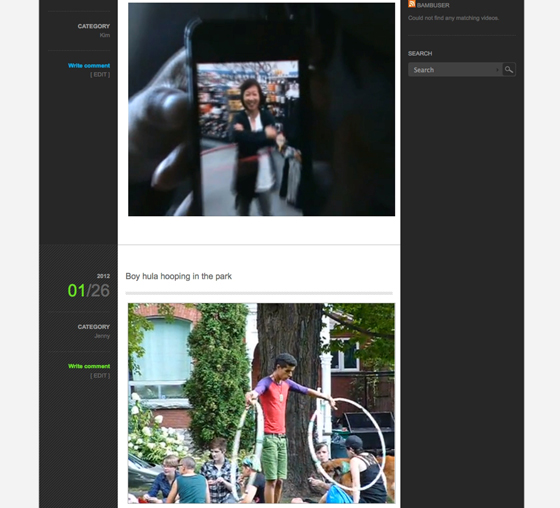560x508 pixels.
Task: Focus the Search text field
Action: pyautogui.click(x=455, y=70)
